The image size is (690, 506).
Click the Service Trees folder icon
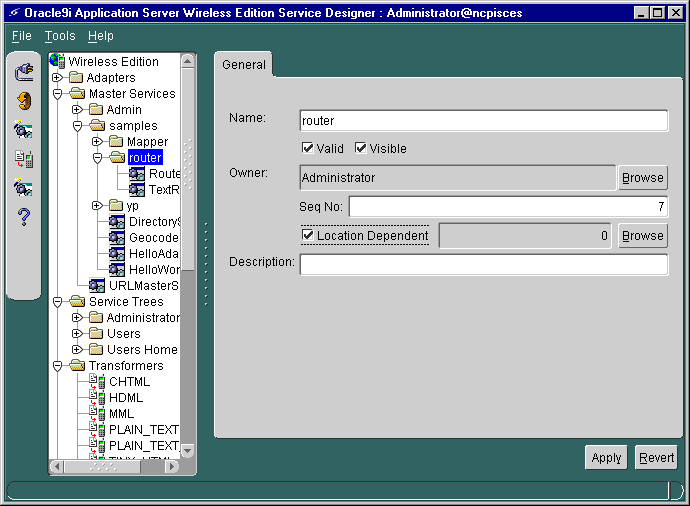[x=77, y=301]
